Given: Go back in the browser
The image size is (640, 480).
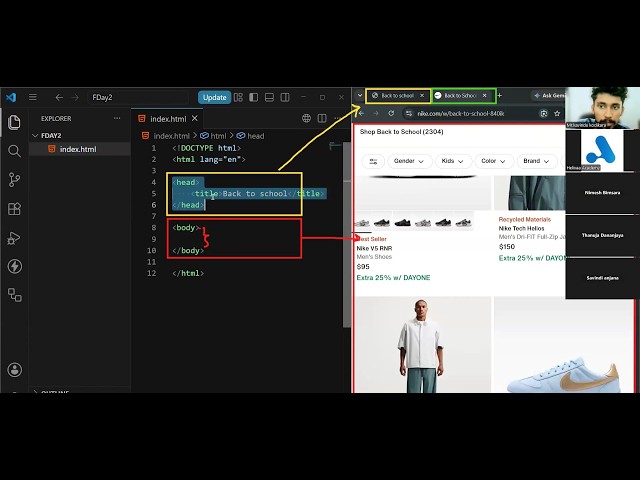Looking at the screenshot, I should coord(361,113).
